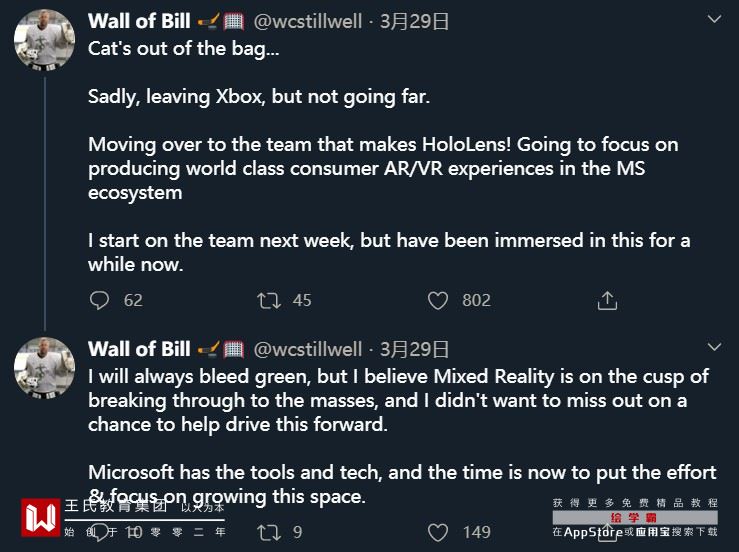Click the red W logo in the watermark
The width and height of the screenshot is (739, 552).
click(42, 517)
